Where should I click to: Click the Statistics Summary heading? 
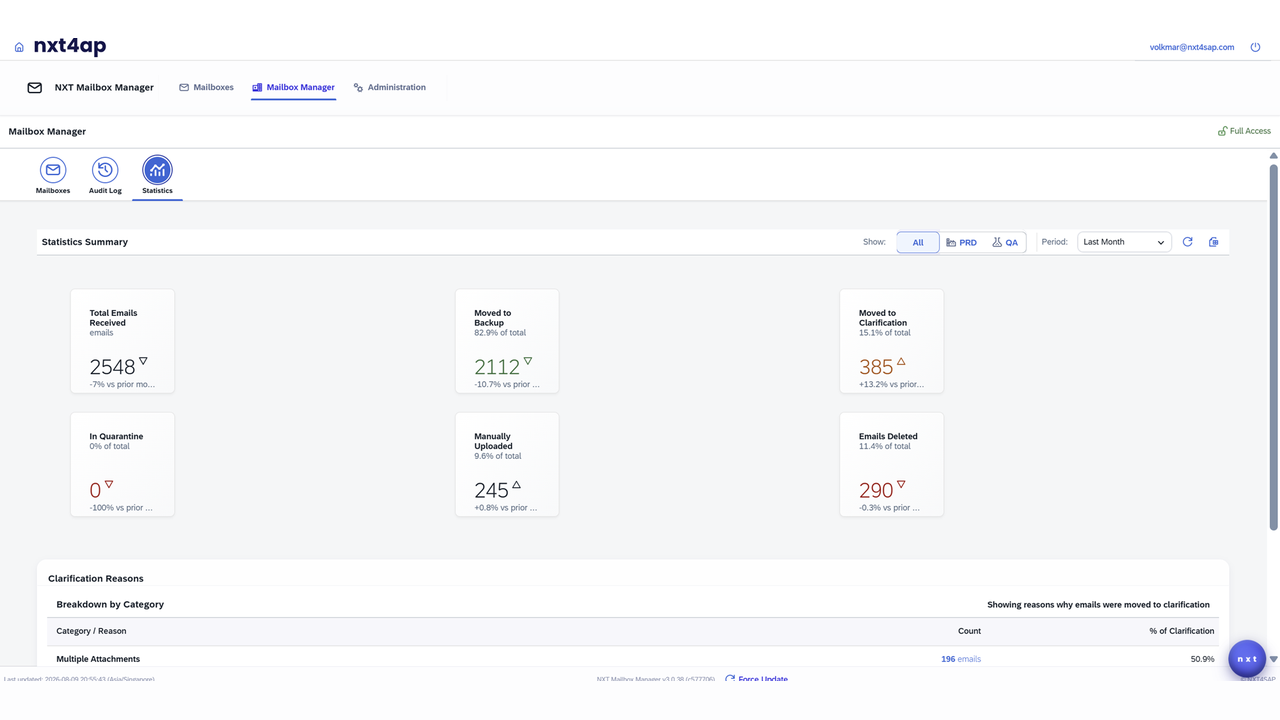tap(85, 242)
